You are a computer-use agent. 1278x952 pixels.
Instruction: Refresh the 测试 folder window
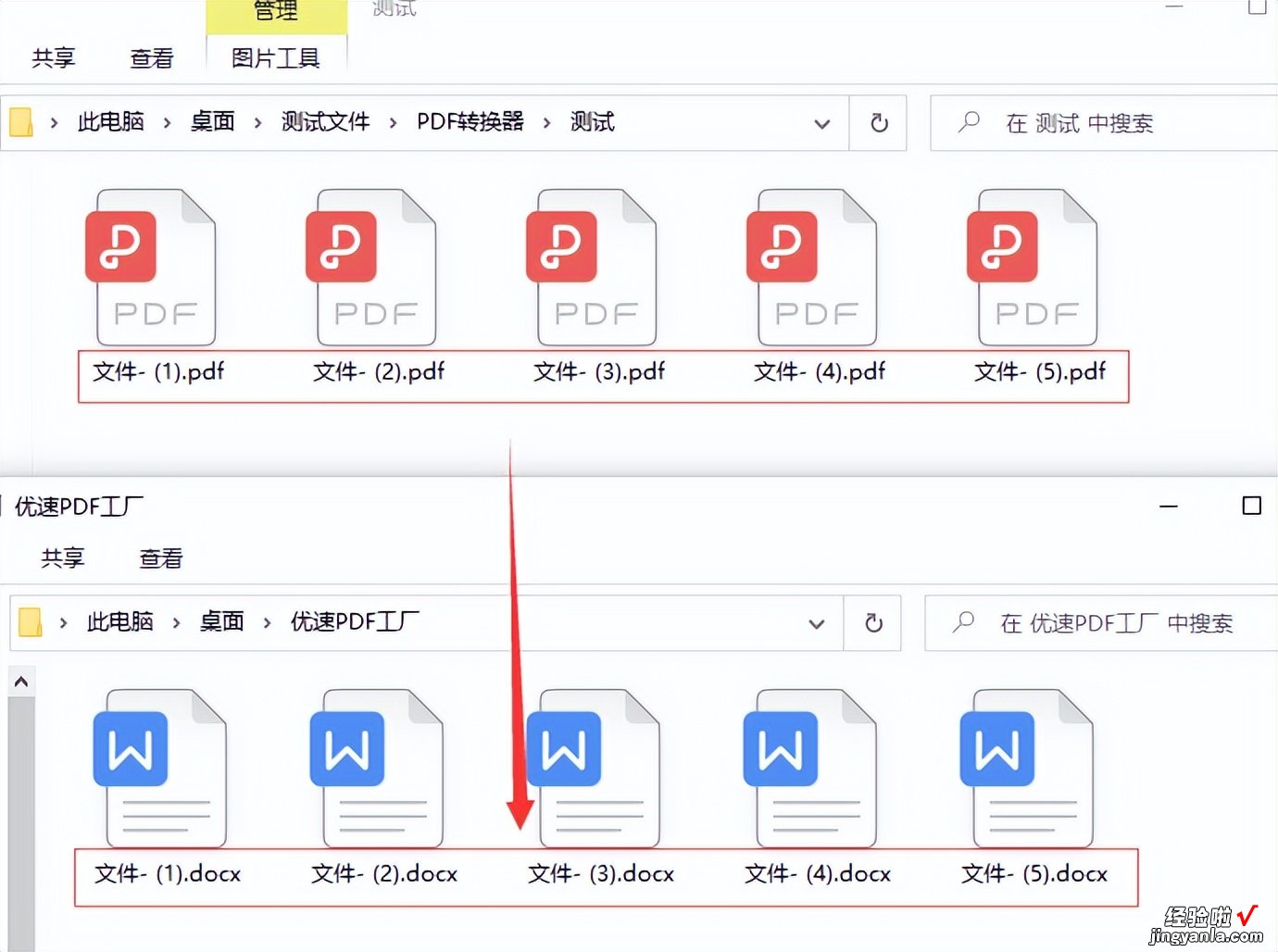click(x=879, y=123)
